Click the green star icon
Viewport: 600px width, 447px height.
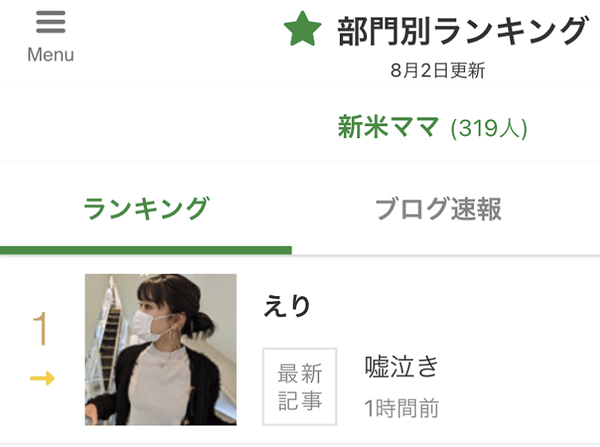pos(301,31)
